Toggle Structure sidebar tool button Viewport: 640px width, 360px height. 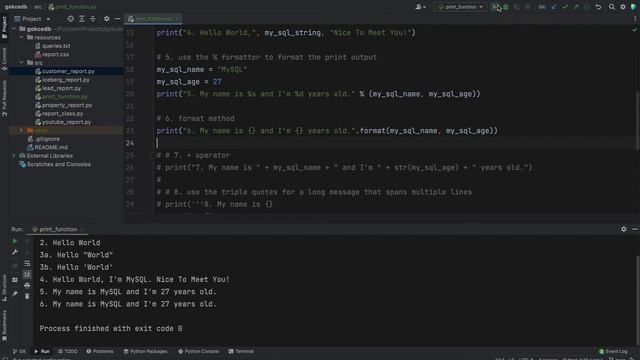click(4, 288)
